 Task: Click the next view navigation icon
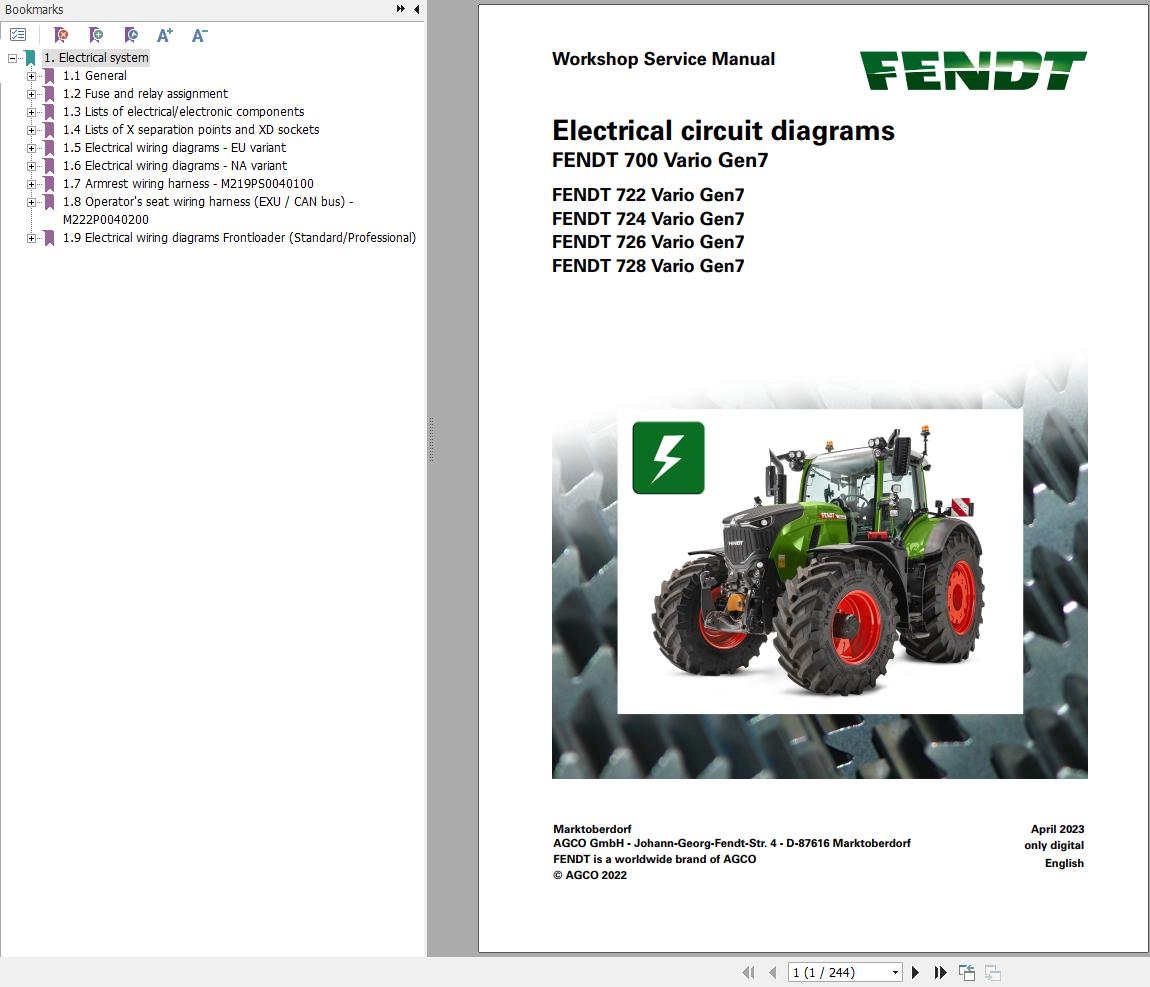(x=992, y=972)
